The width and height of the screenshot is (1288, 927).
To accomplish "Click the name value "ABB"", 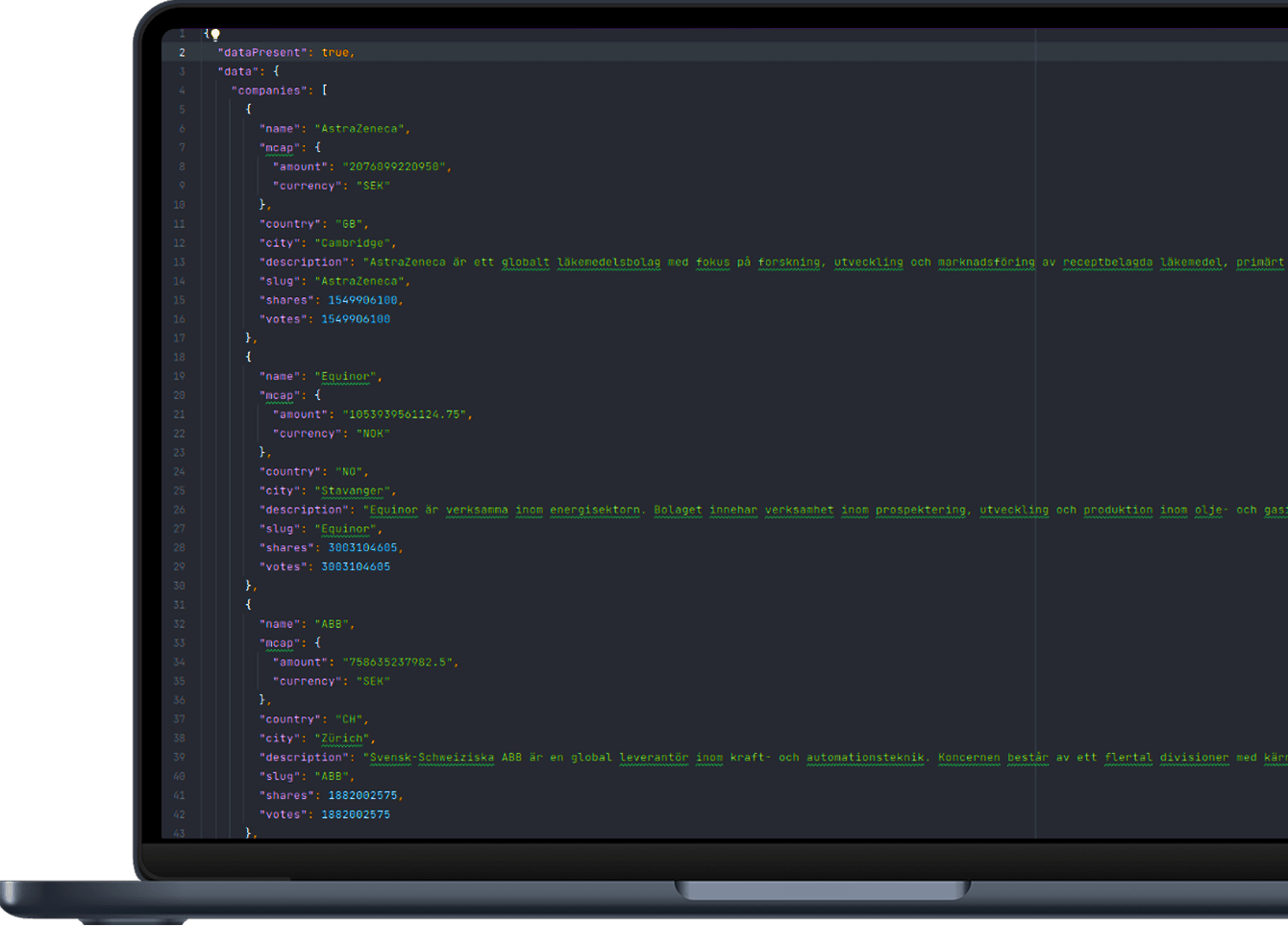I will pos(332,624).
